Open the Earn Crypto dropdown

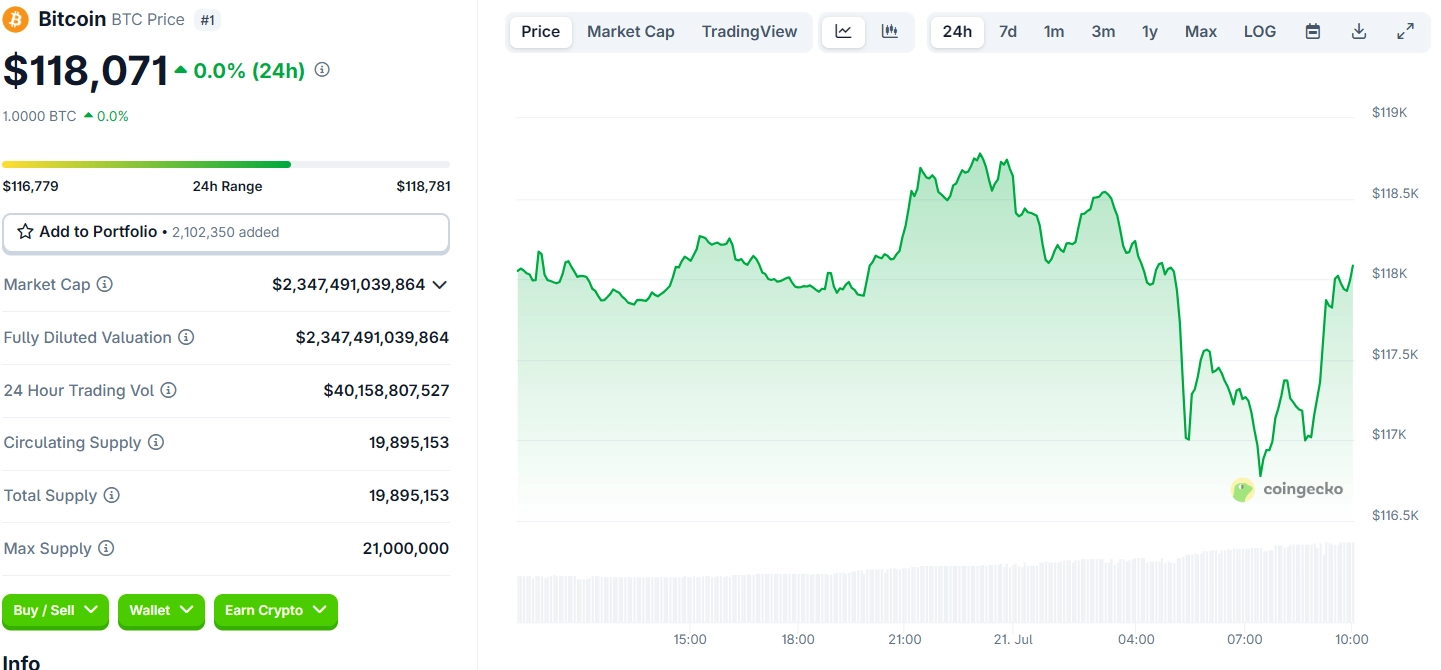[276, 610]
